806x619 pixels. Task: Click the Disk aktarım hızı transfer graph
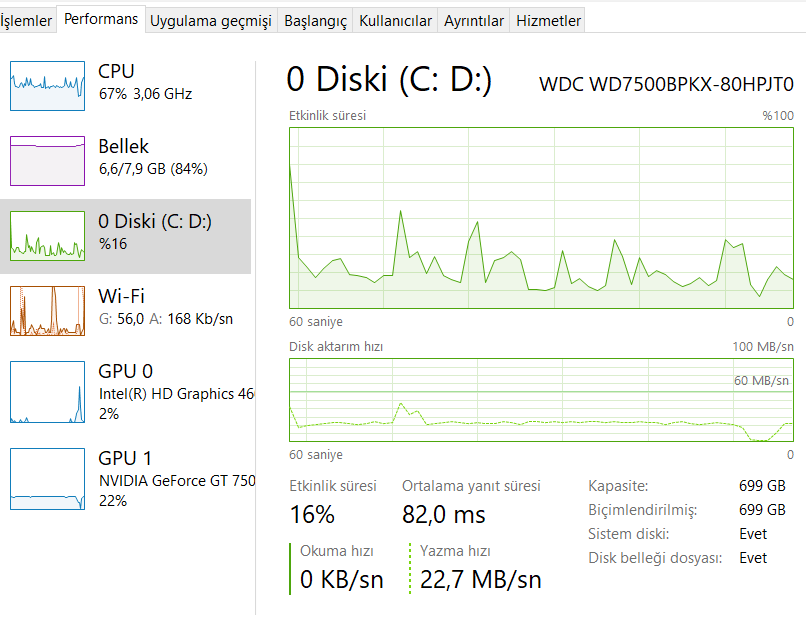click(x=541, y=399)
